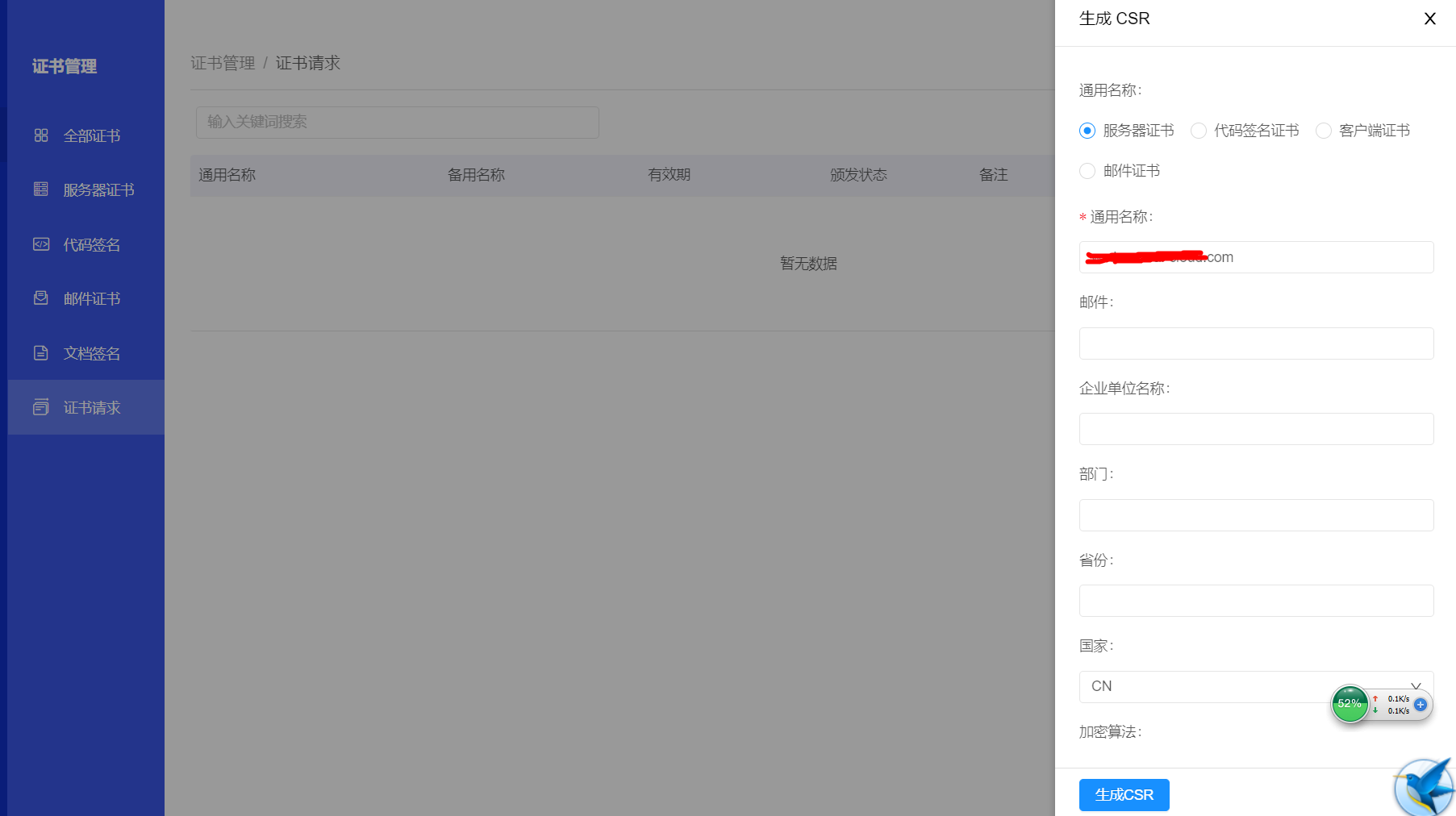The width and height of the screenshot is (1456, 816).
Task: Open 证书请求 menu item in sidebar
Action: [x=86, y=407]
